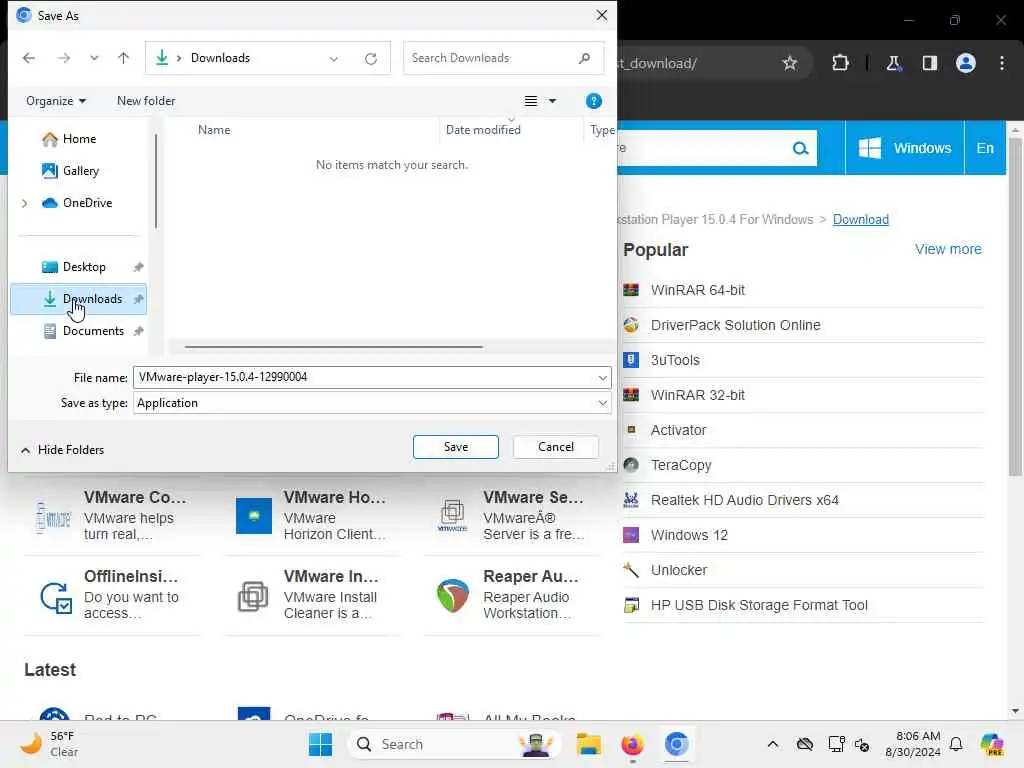Collapse folders with Hide Folders

coord(62,450)
